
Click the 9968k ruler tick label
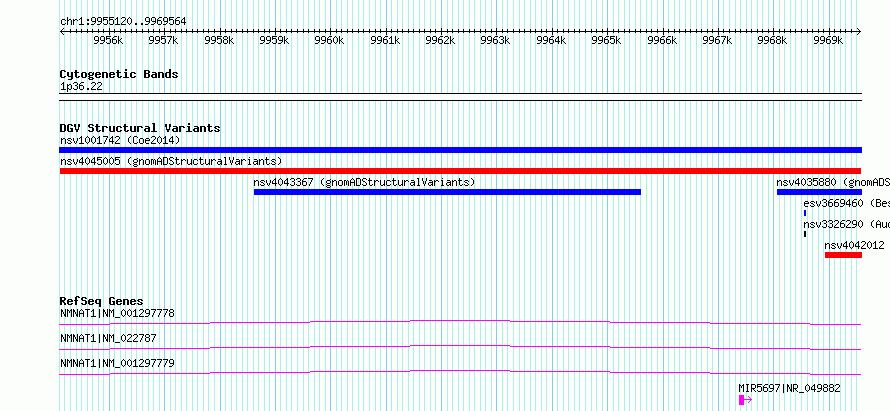(x=773, y=40)
